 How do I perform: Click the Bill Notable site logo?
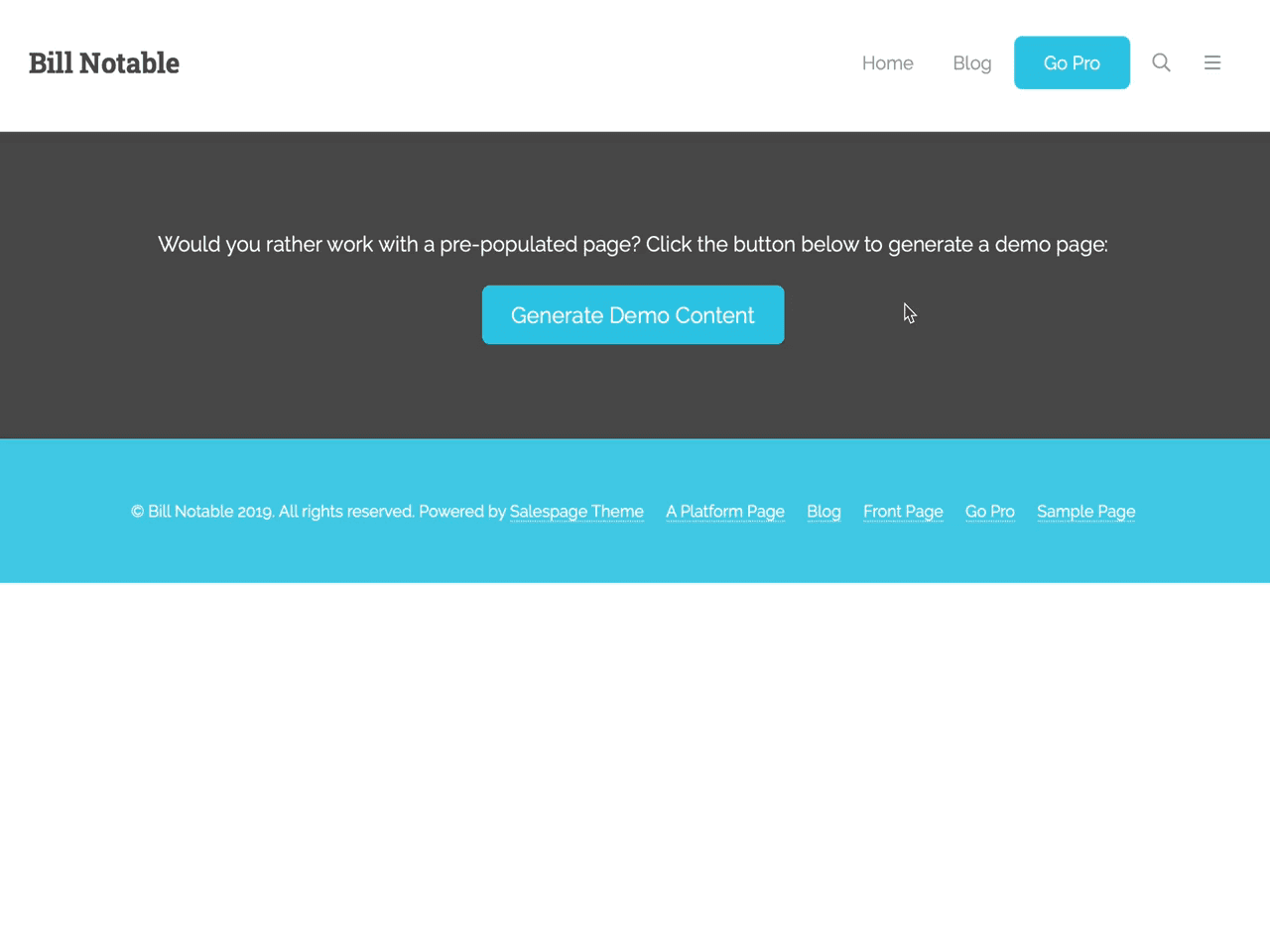click(x=103, y=62)
